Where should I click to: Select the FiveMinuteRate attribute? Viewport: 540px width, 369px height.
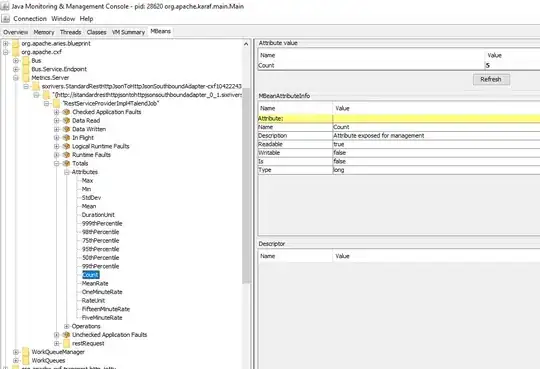(102, 318)
